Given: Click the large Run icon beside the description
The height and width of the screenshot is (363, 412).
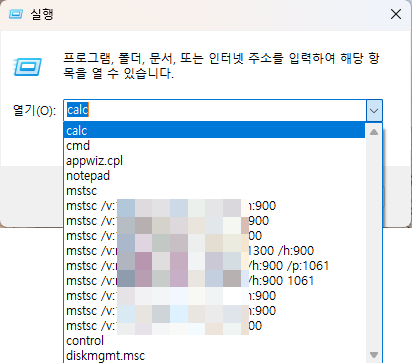Looking at the screenshot, I should [x=28, y=66].
